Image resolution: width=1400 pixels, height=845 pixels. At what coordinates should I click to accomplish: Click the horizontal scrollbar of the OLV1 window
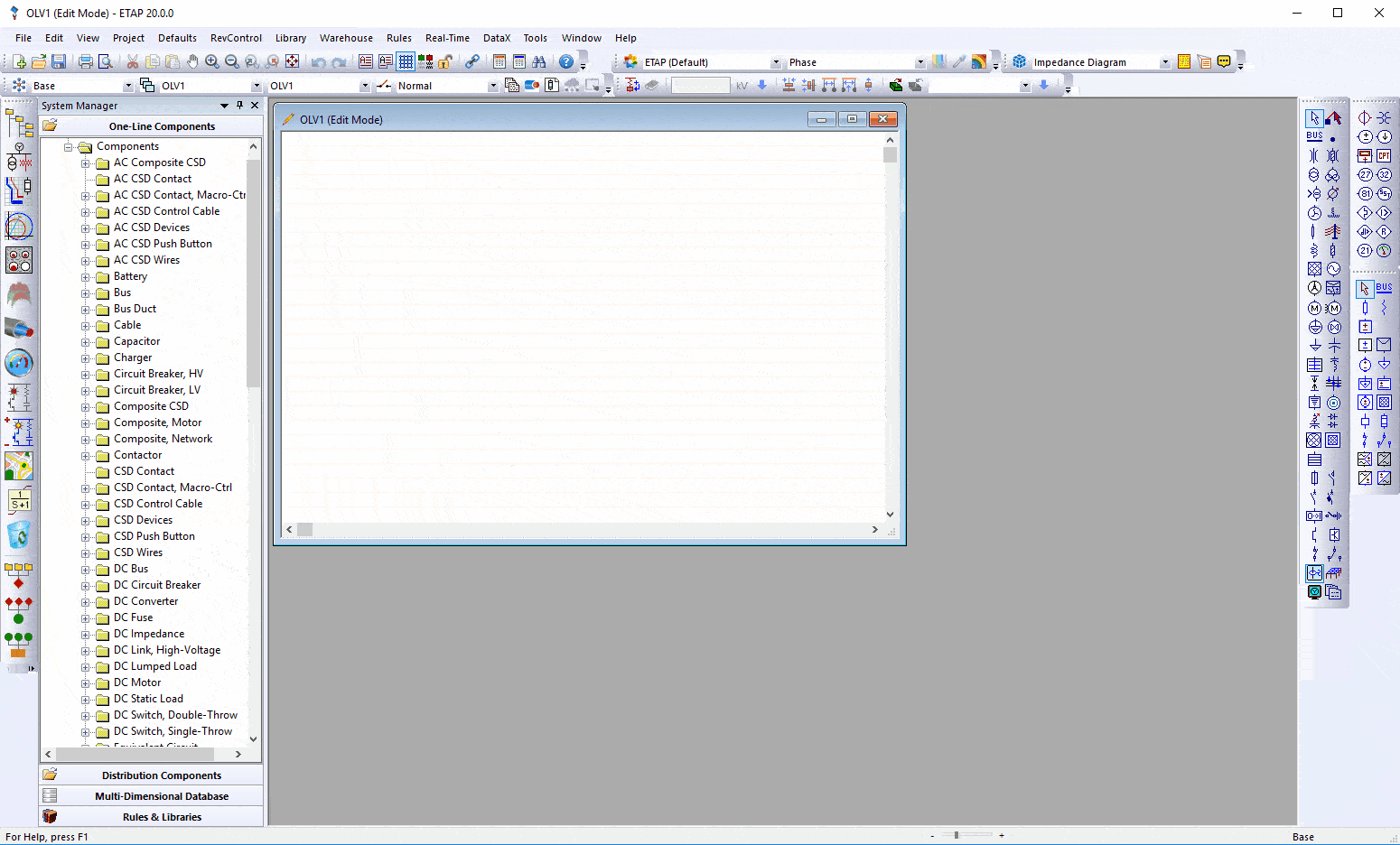[307, 530]
